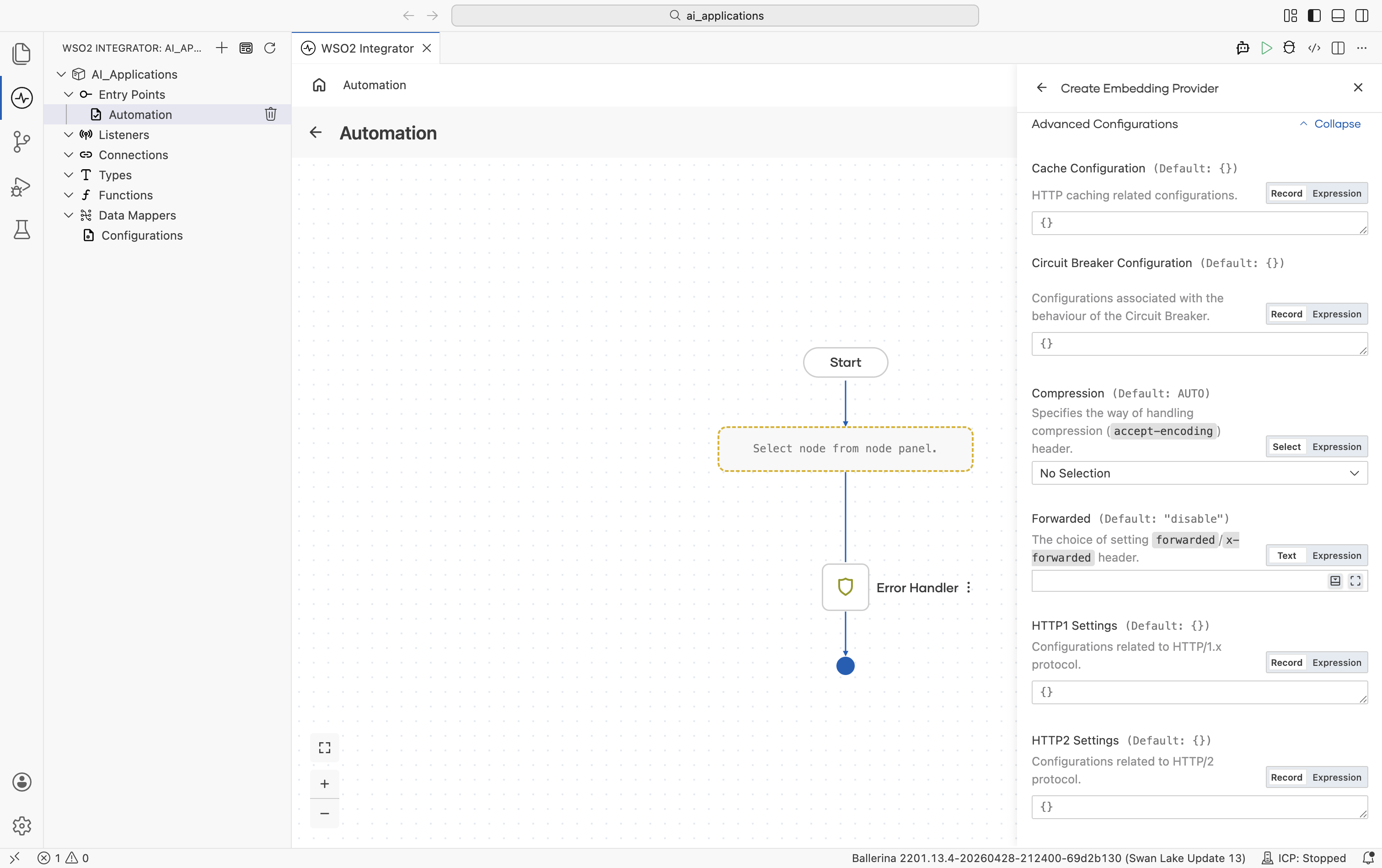Click the ai_applications command center search box
Viewport: 1382px width, 868px height.
pyautogui.click(x=715, y=16)
